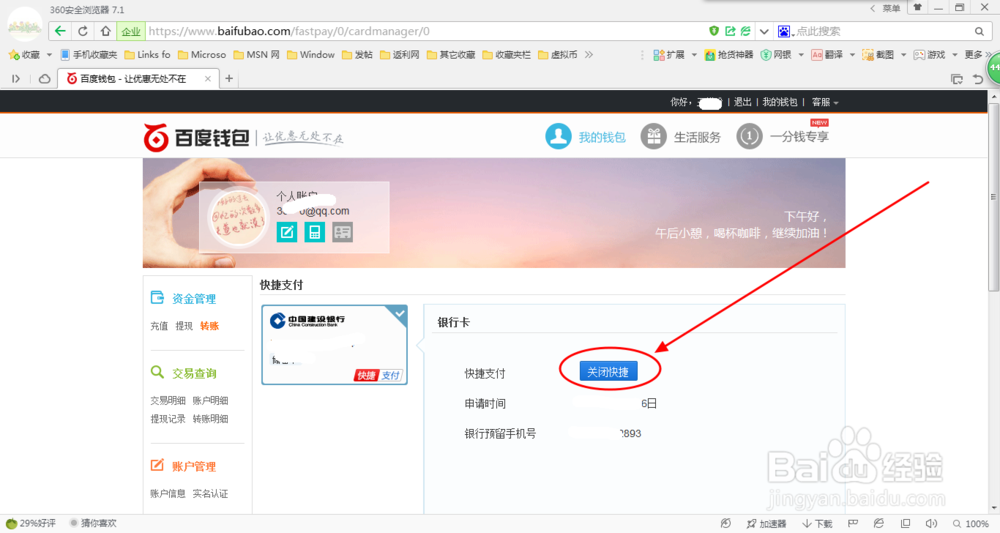Click the grey ID card icon under account

(x=342, y=232)
